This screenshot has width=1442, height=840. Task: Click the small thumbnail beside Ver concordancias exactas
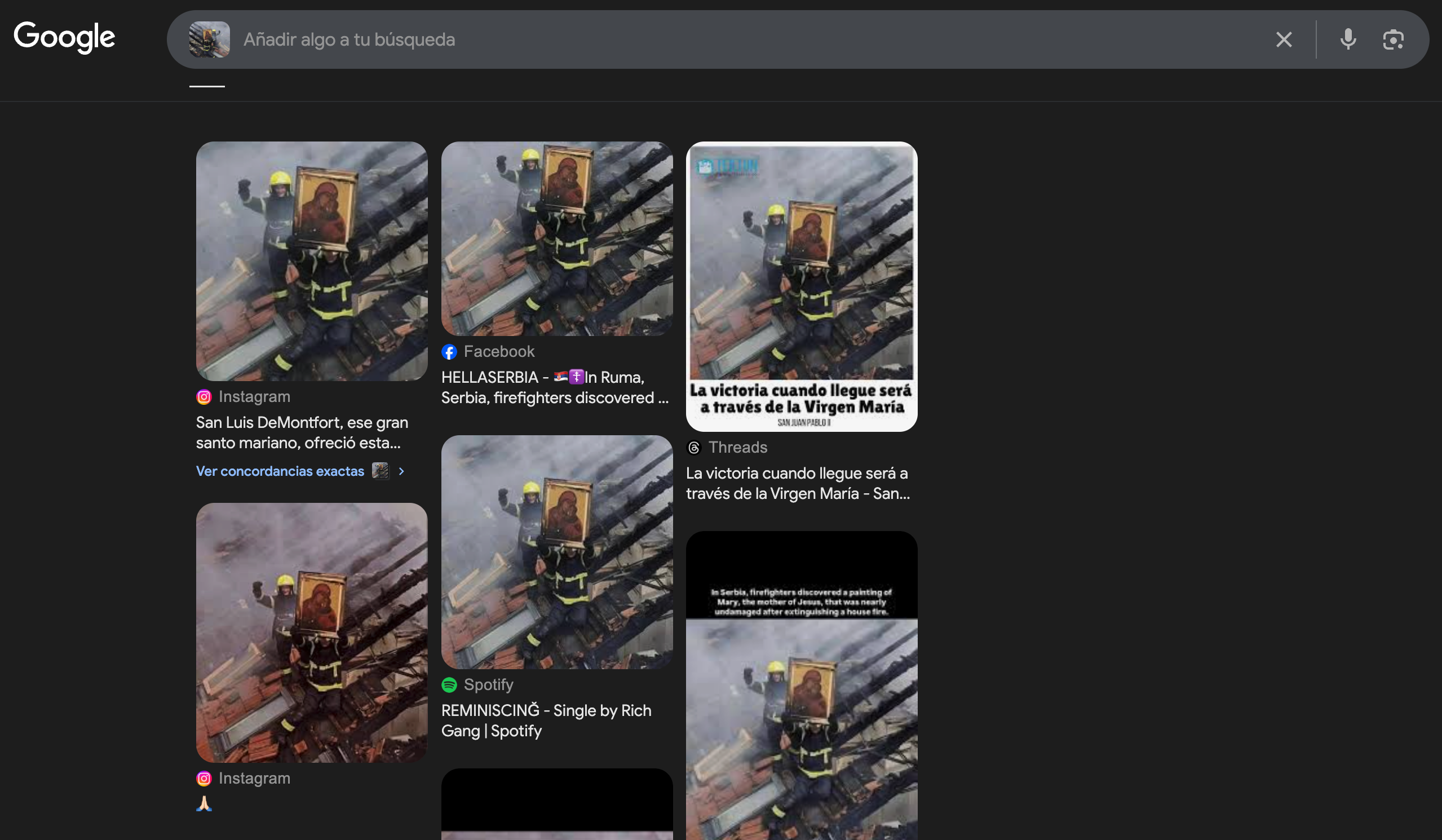pos(381,471)
